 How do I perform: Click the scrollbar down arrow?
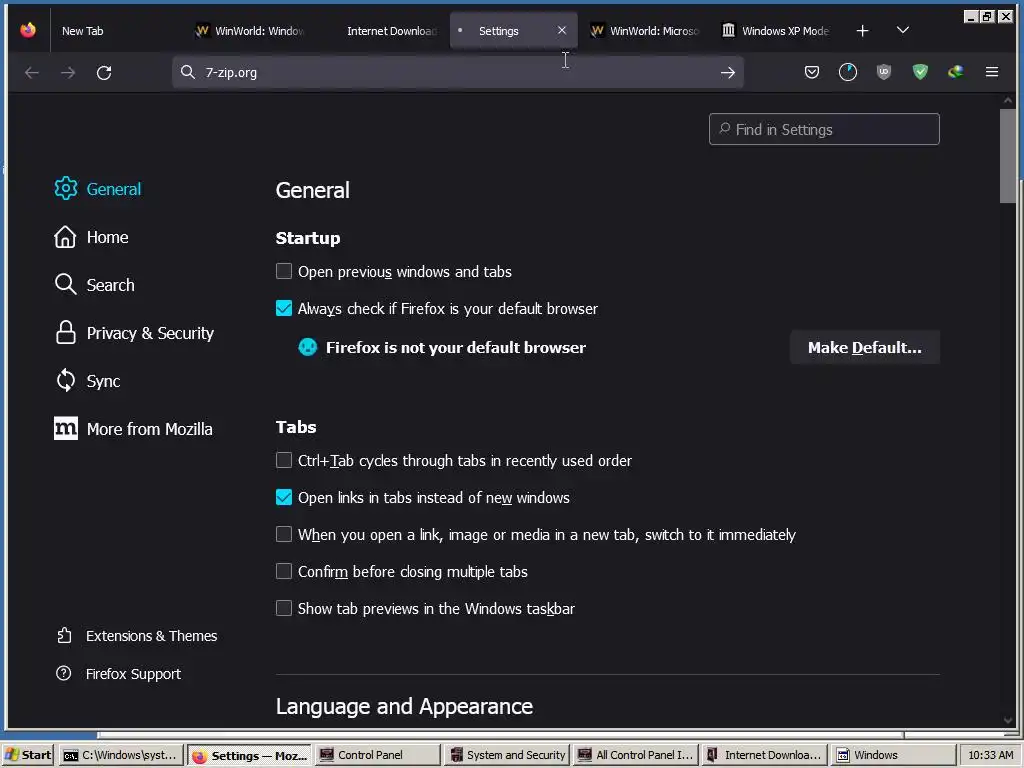point(1008,720)
